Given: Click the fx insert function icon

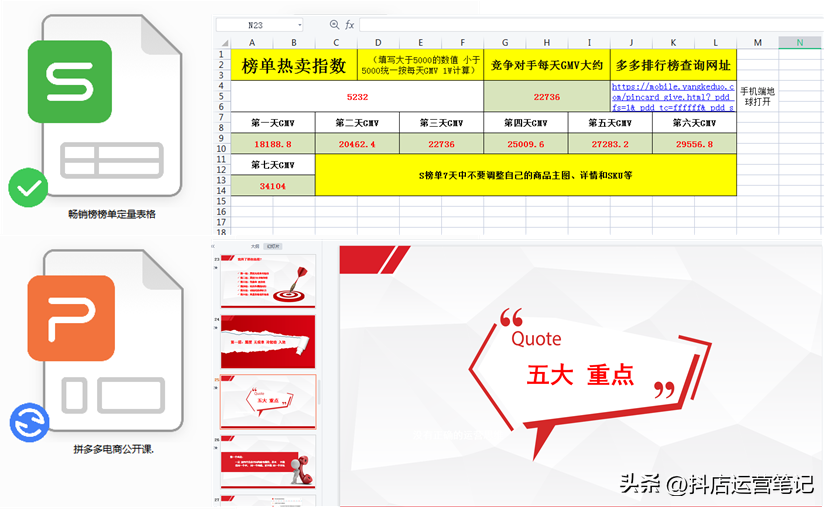Looking at the screenshot, I should [x=349, y=25].
